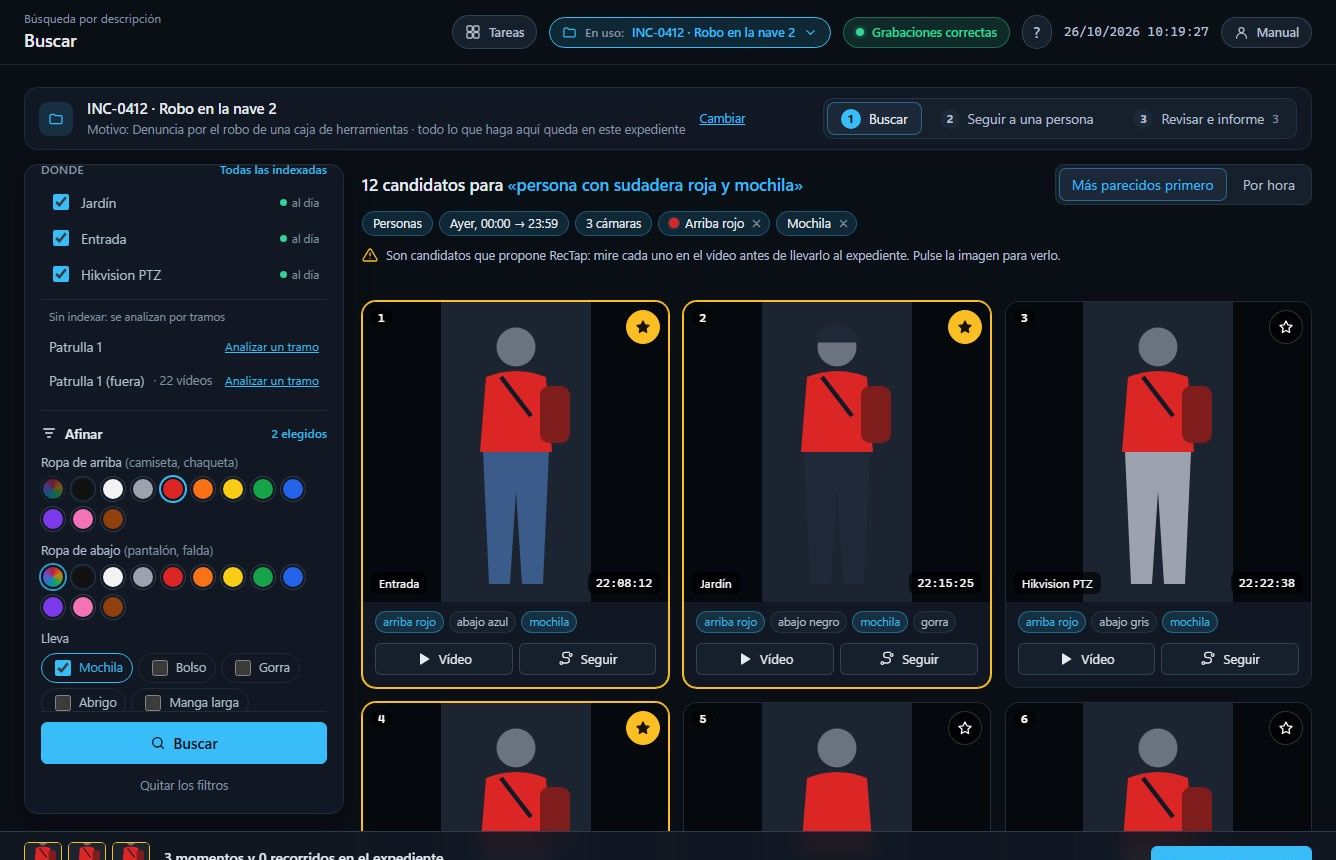Clear filters with Quitar los filtros
The image size is (1336, 860).
(x=184, y=786)
